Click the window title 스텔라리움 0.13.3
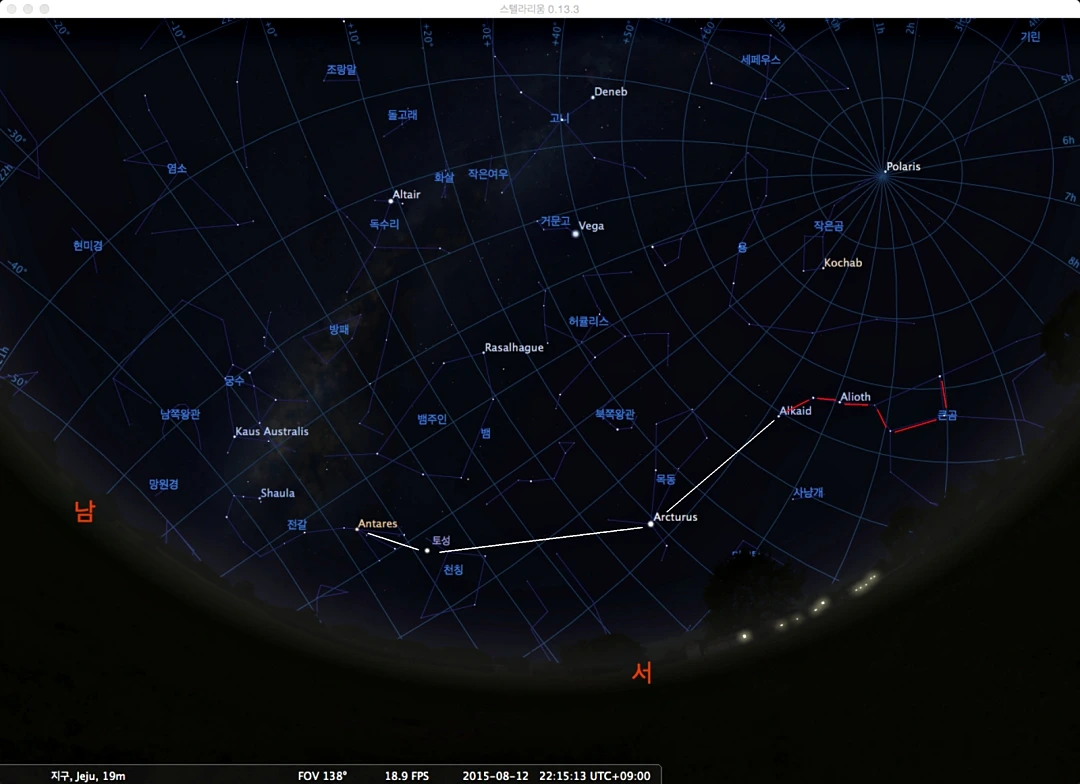Screen dimensions: 1080x784 pyautogui.click(x=539, y=9)
